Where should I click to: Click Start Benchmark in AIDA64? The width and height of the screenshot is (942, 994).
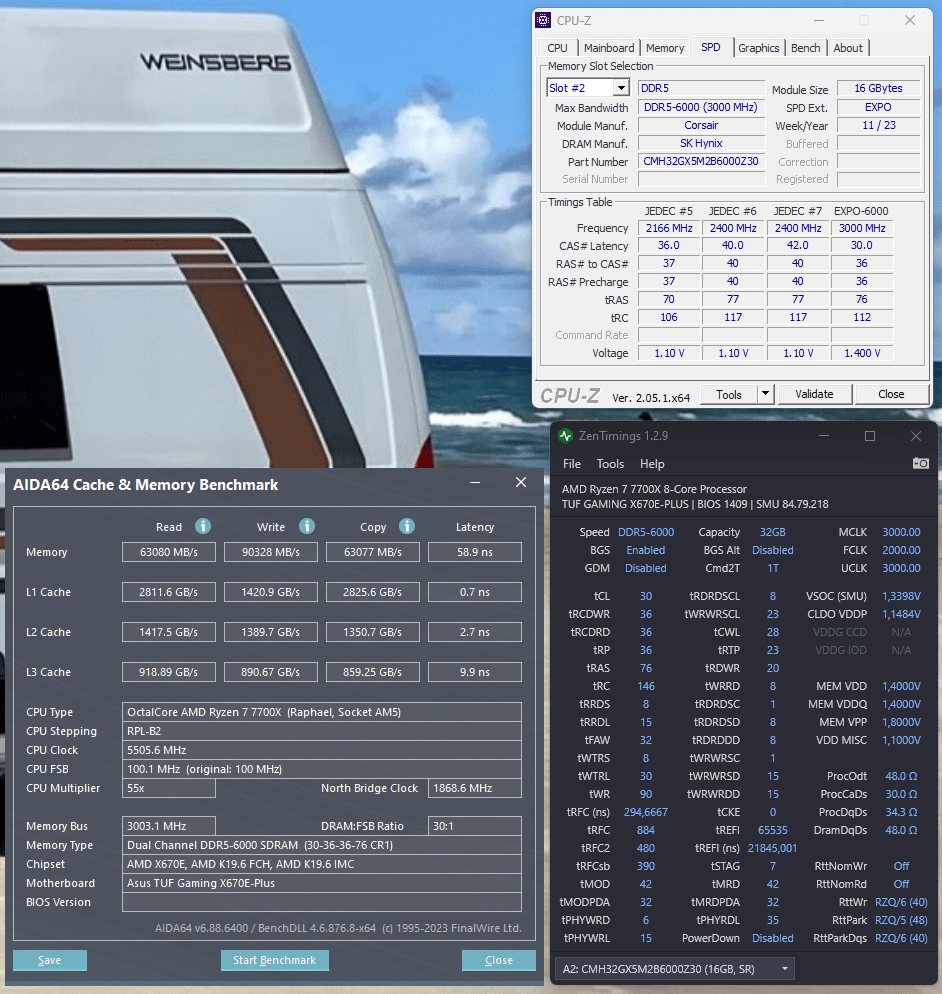pyautogui.click(x=274, y=960)
